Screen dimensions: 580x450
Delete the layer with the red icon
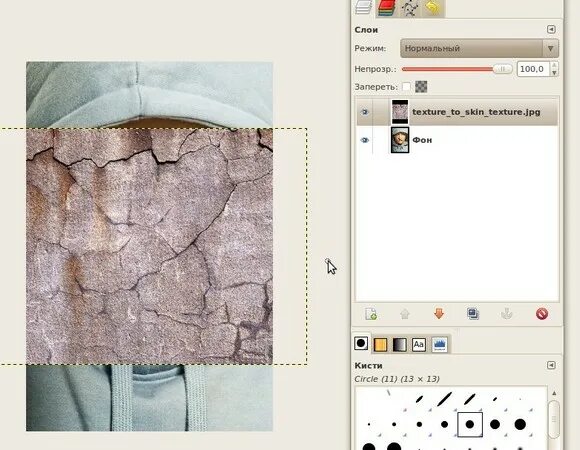click(x=542, y=314)
